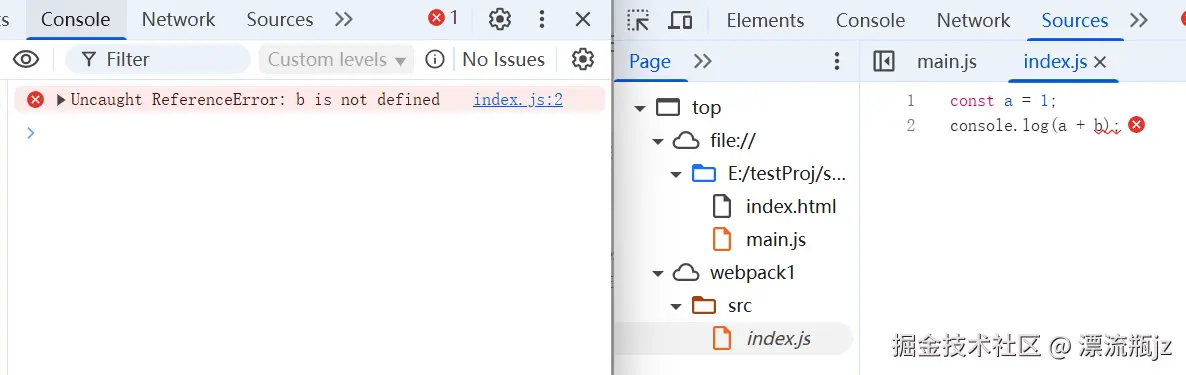Image resolution: width=1186 pixels, height=375 pixels.
Task: Select index.js under src folder
Action: (778, 339)
